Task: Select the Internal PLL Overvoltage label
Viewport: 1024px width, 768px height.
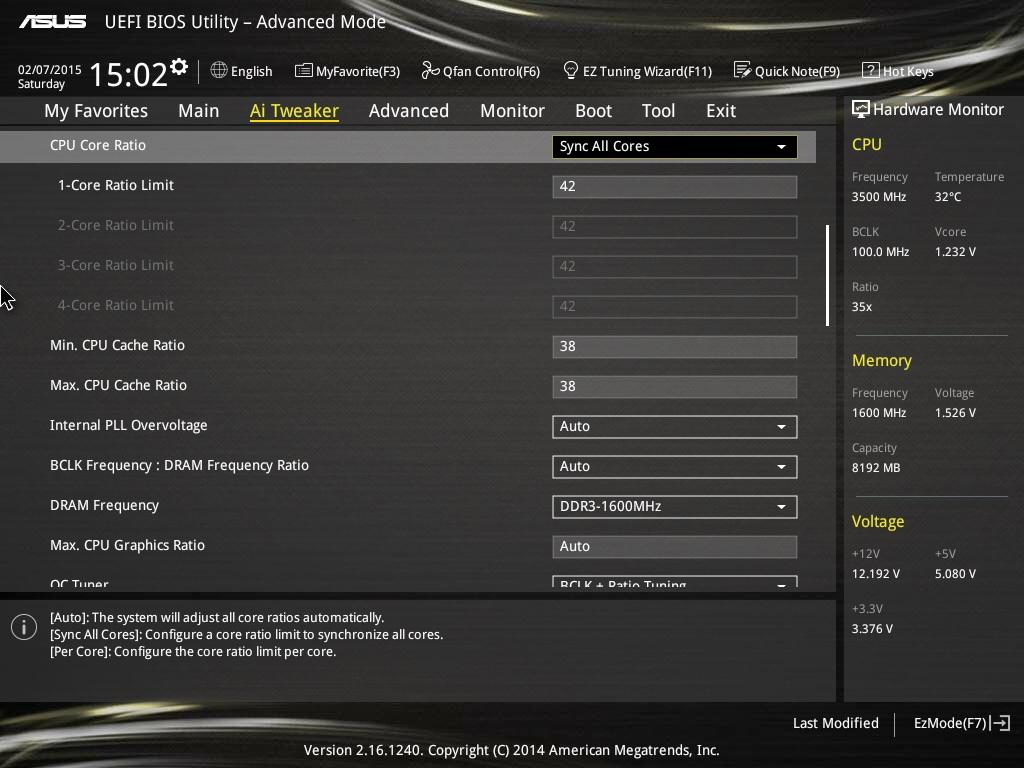Action: click(129, 425)
